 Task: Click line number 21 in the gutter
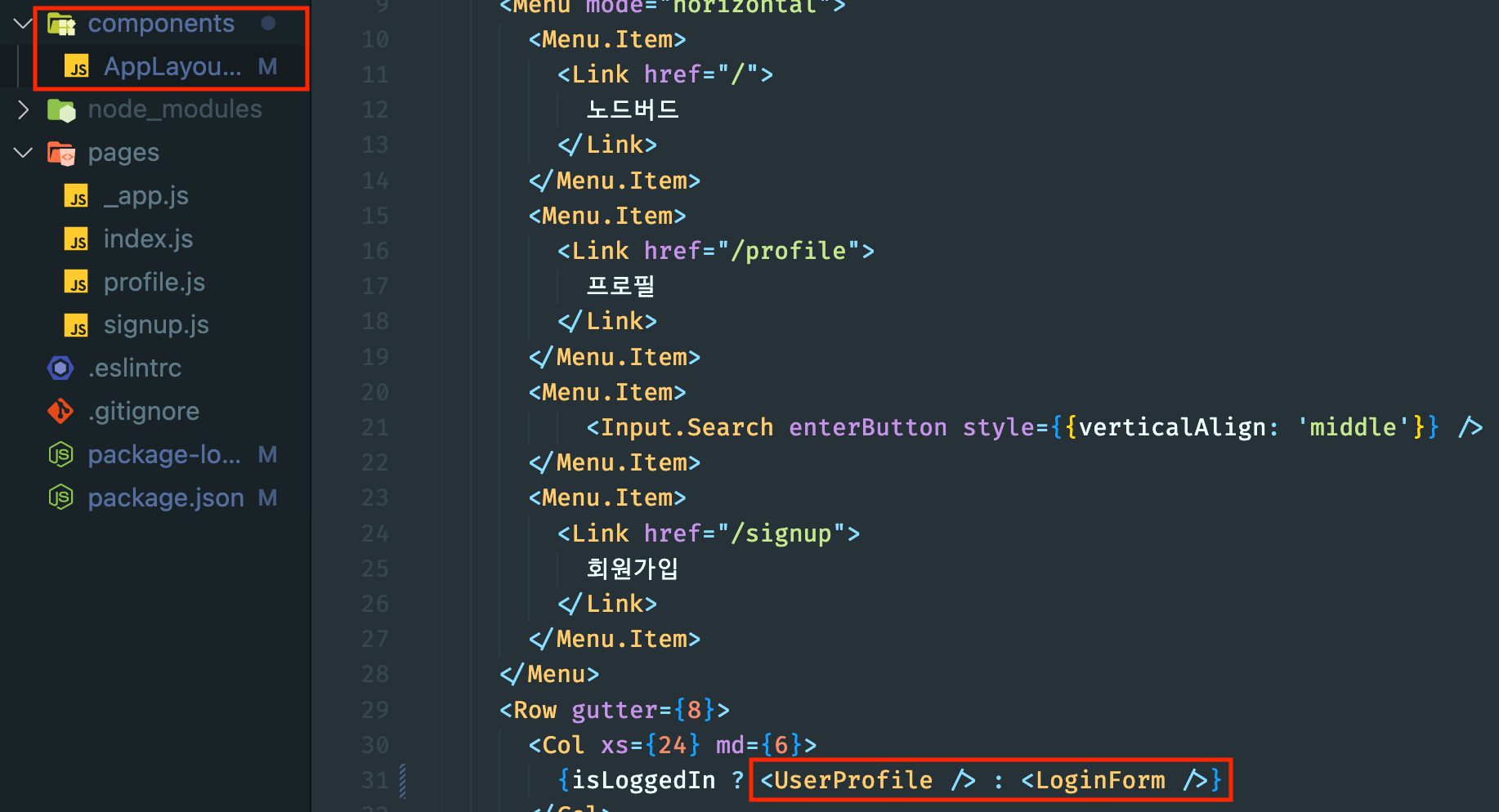(375, 428)
